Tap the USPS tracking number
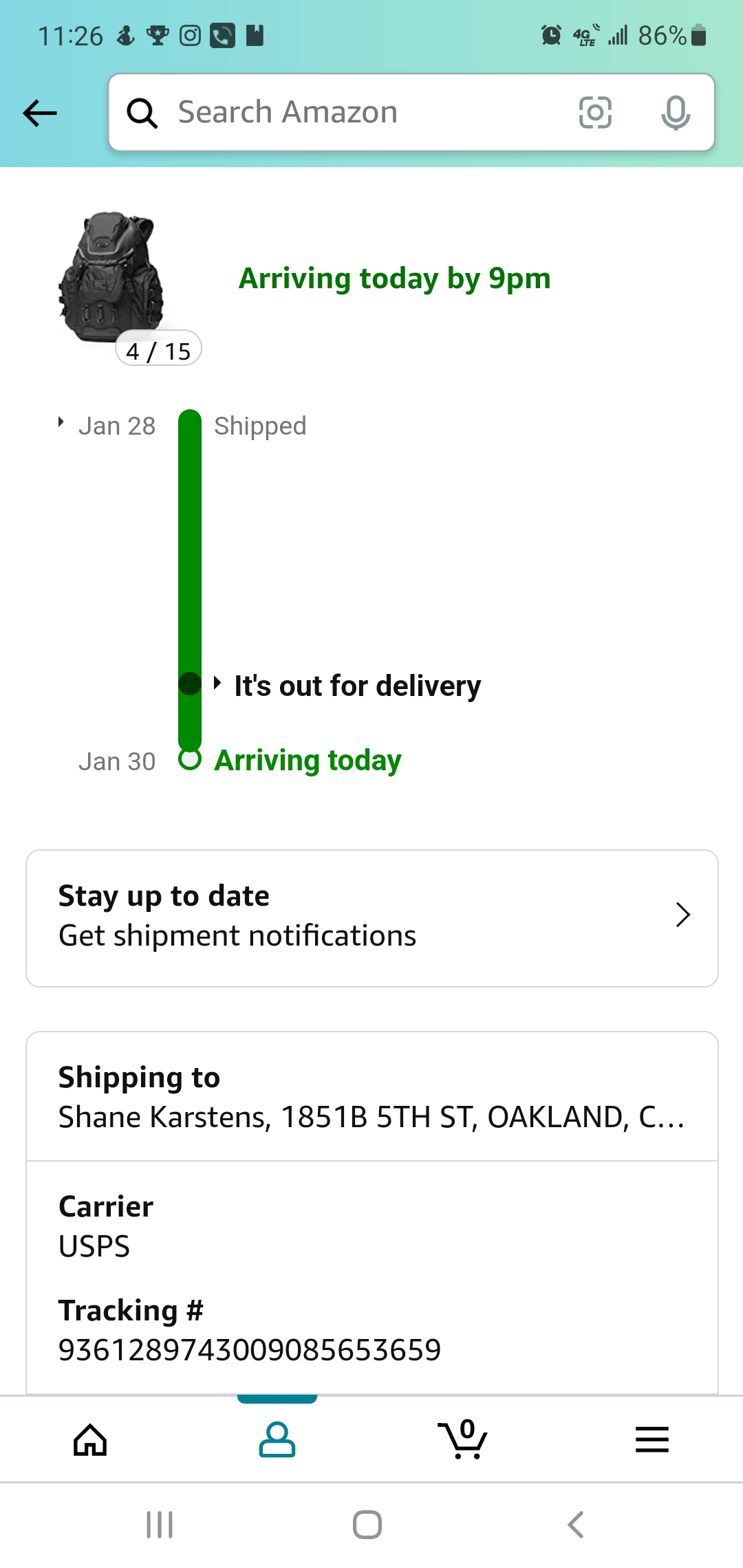This screenshot has width=743, height=1568. [250, 1350]
